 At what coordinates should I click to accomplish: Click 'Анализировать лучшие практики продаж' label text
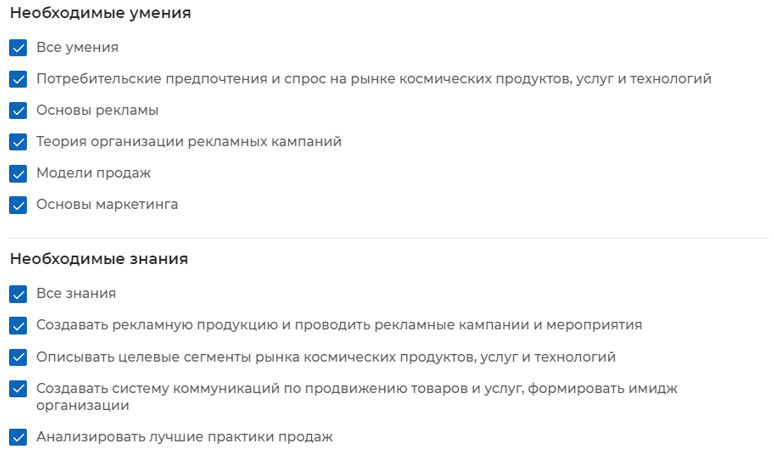pyautogui.click(x=184, y=437)
